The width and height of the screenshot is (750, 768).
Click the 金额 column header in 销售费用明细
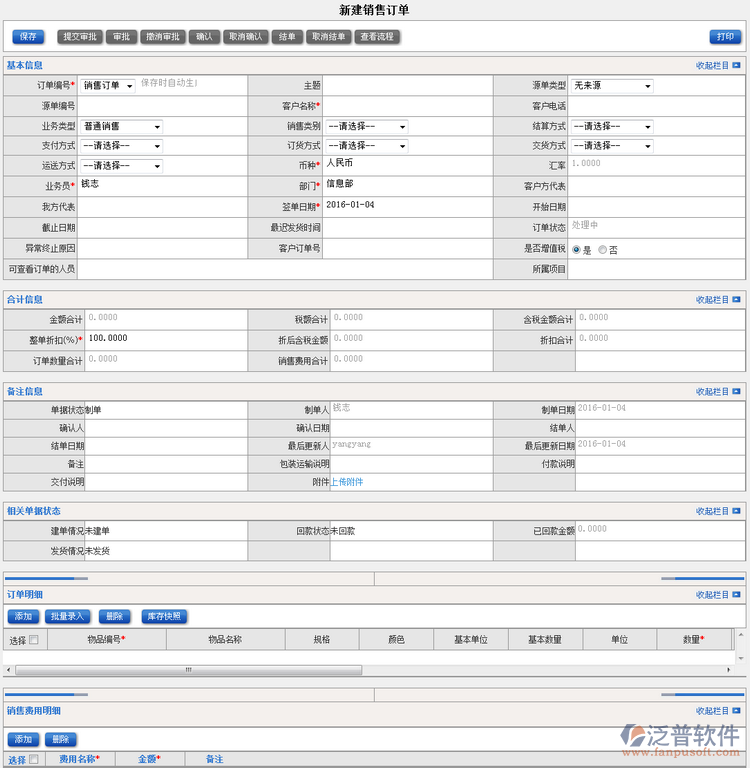[149, 759]
